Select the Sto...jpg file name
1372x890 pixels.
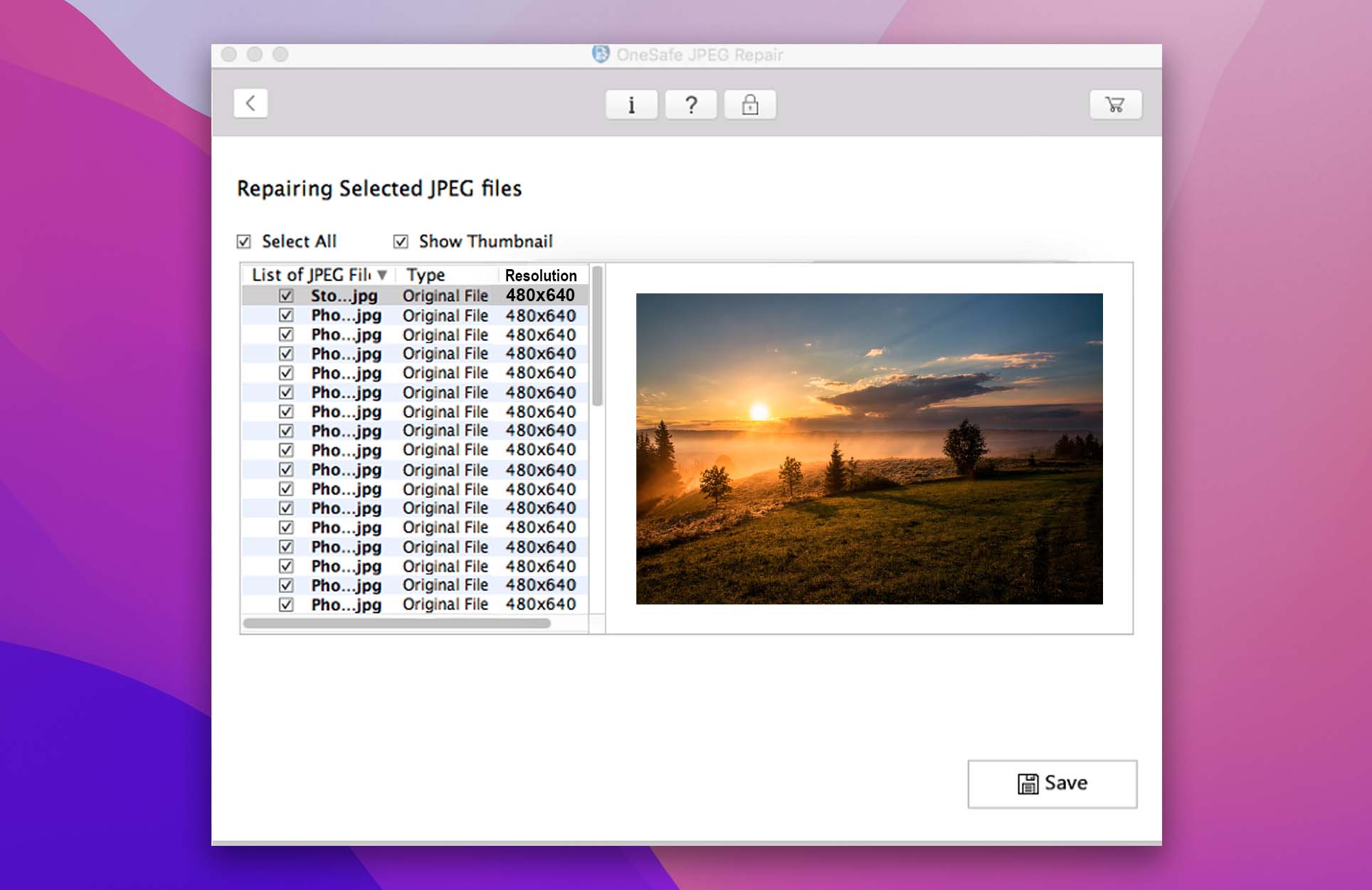[x=344, y=295]
